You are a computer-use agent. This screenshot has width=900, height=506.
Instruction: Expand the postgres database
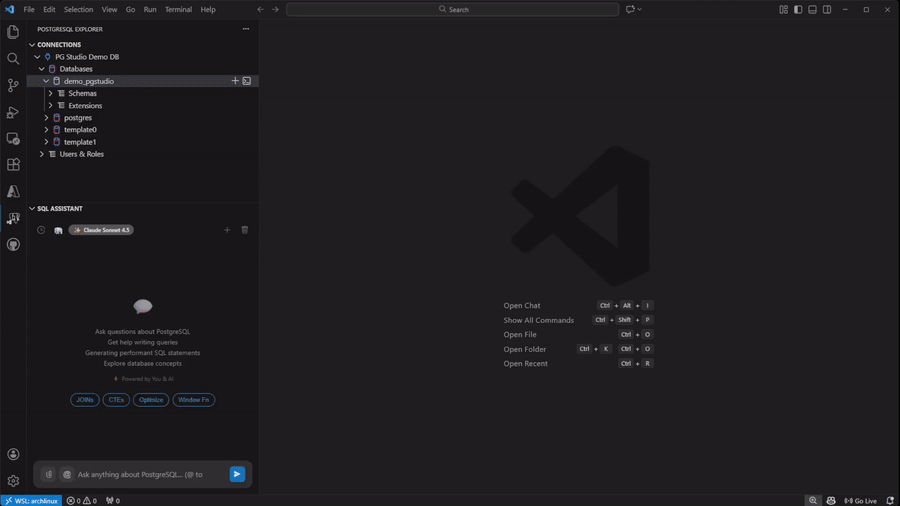tap(46, 118)
